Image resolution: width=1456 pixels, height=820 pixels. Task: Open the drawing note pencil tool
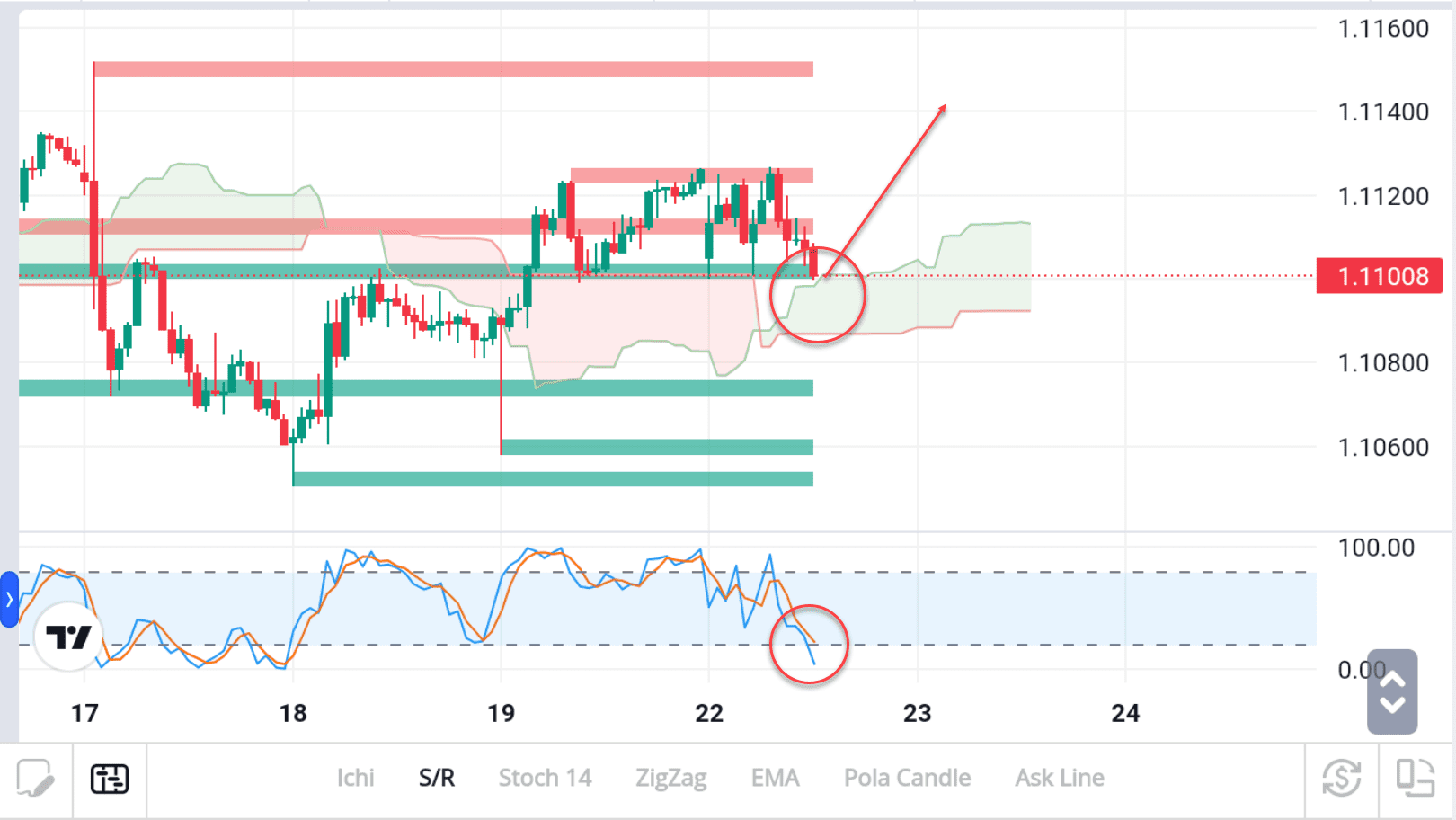pos(35,778)
